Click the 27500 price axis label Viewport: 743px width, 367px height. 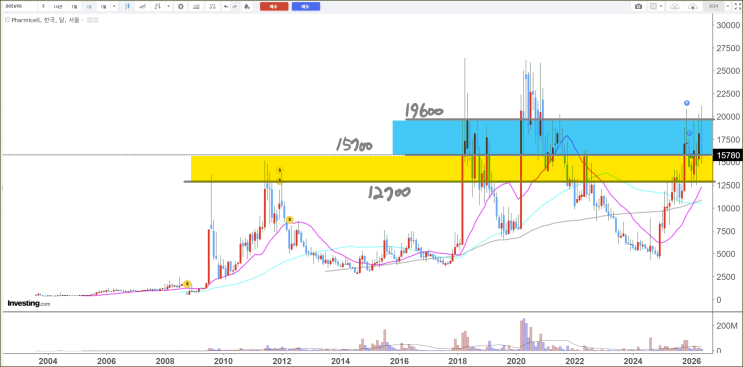point(727,48)
